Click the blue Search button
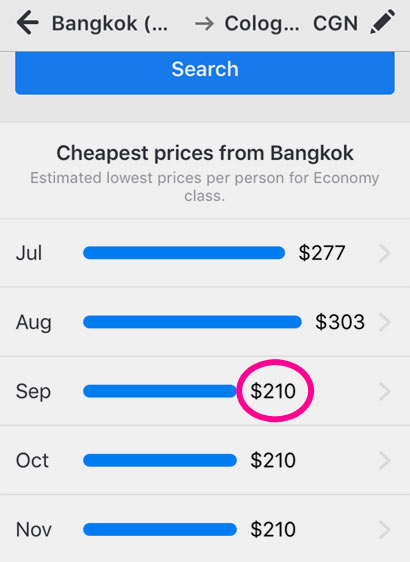This screenshot has height=562, width=410. coord(205,73)
